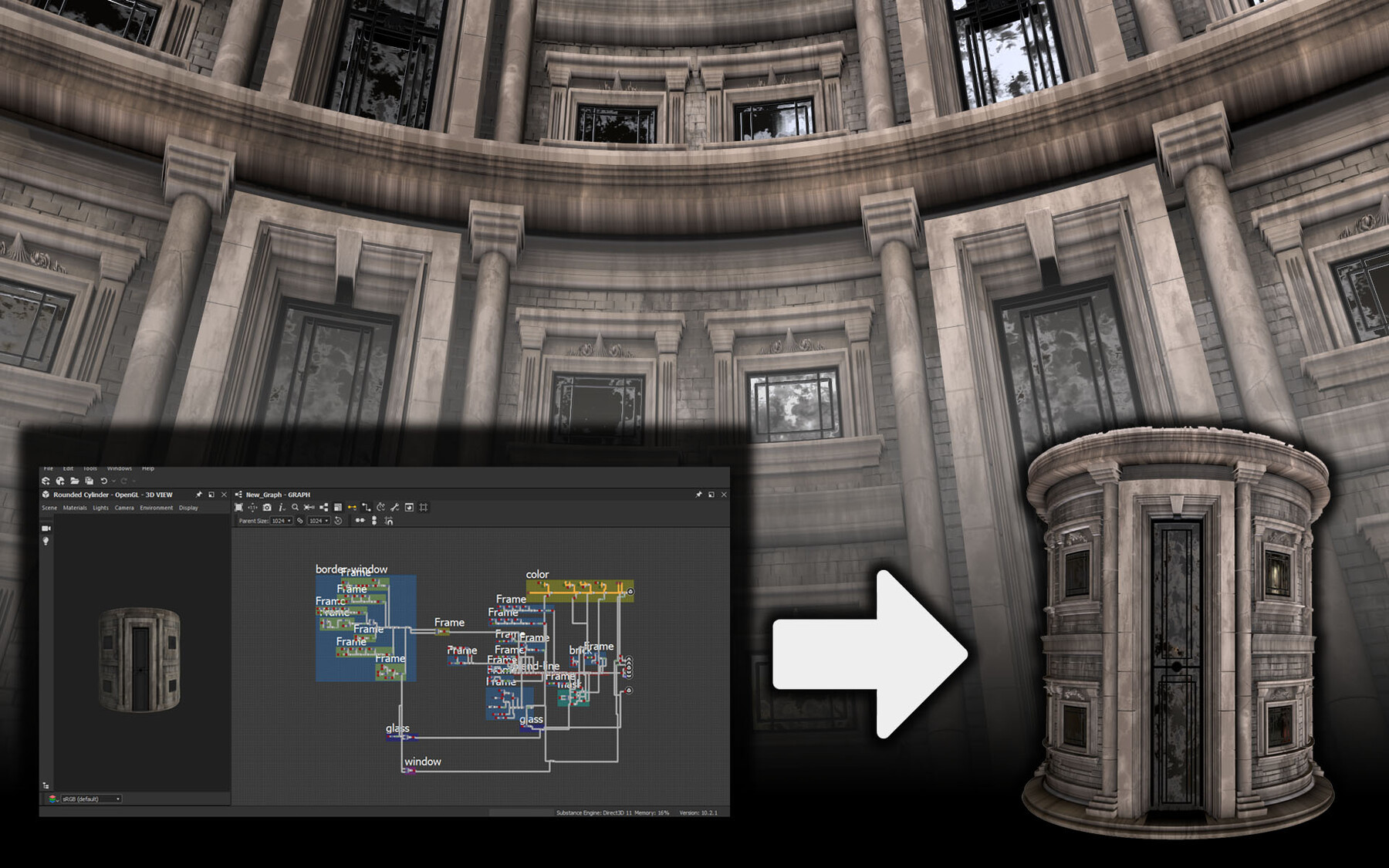This screenshot has width=1389, height=868.
Task: Open 3D view Lights menu
Action: click(x=101, y=508)
